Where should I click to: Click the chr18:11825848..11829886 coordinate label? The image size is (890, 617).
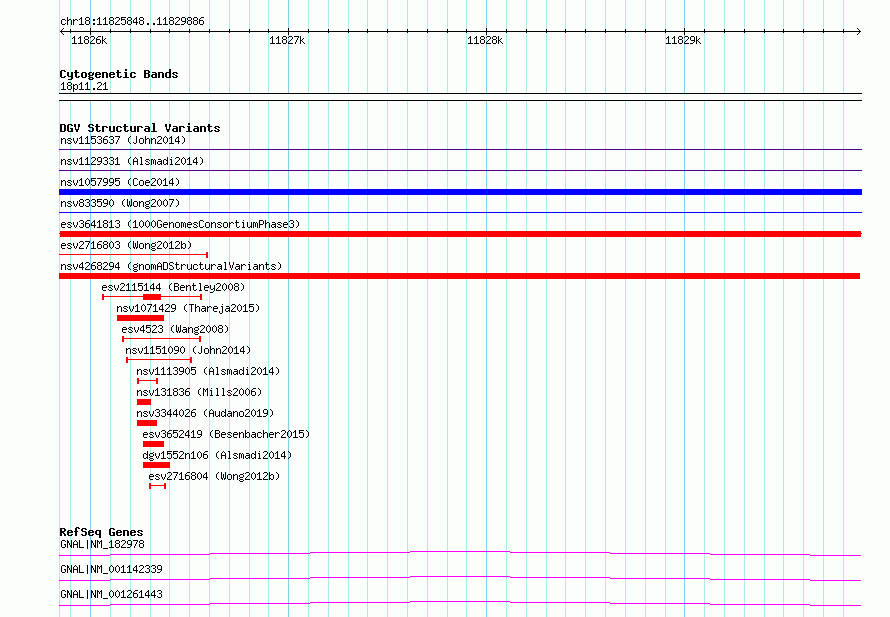click(132, 21)
